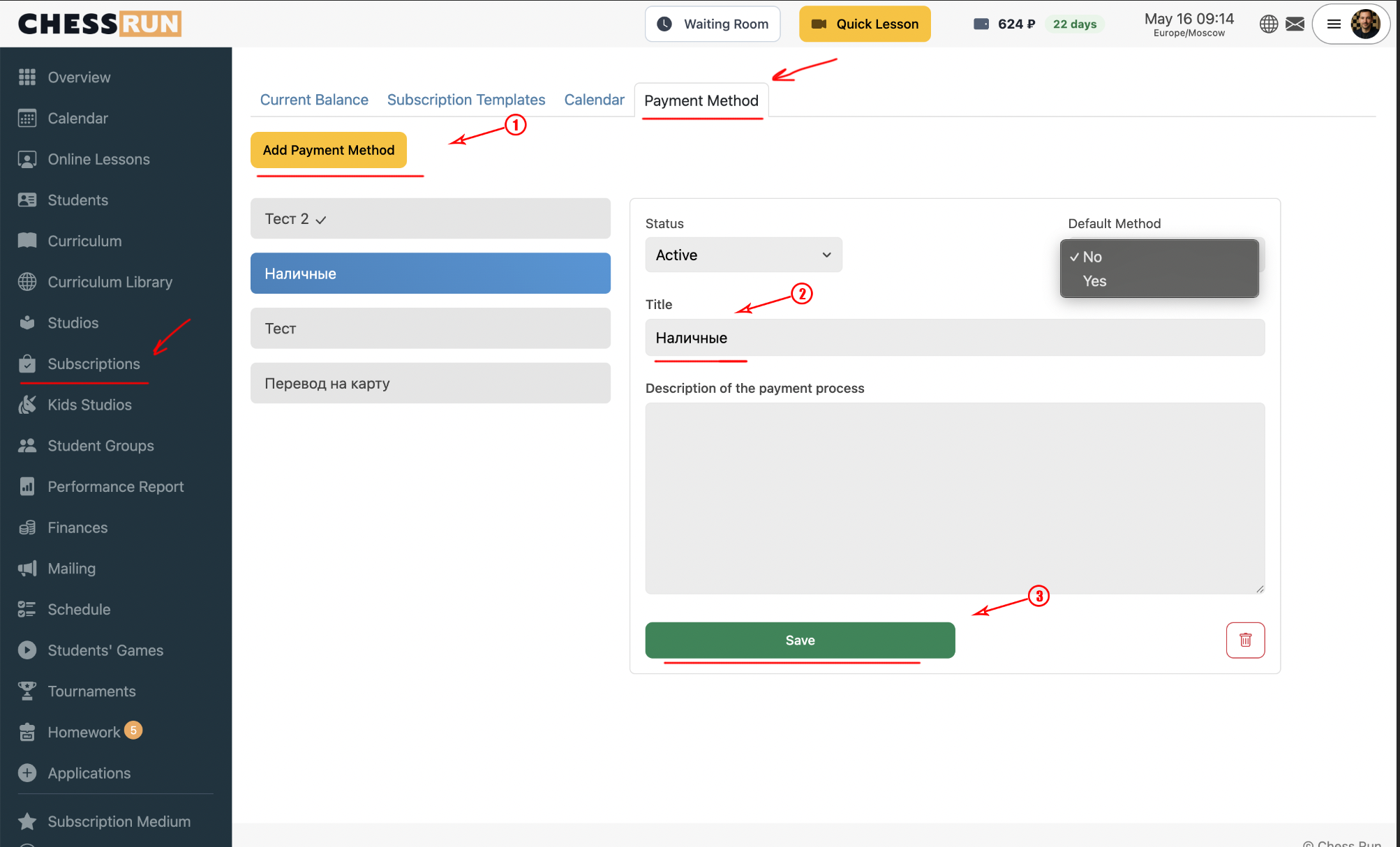The height and width of the screenshot is (847, 1400).
Task: Click the Studios icon in sidebar
Action: [x=27, y=322]
